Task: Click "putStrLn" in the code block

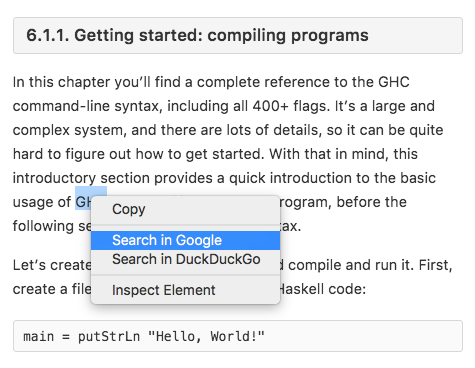Action: click(109, 336)
